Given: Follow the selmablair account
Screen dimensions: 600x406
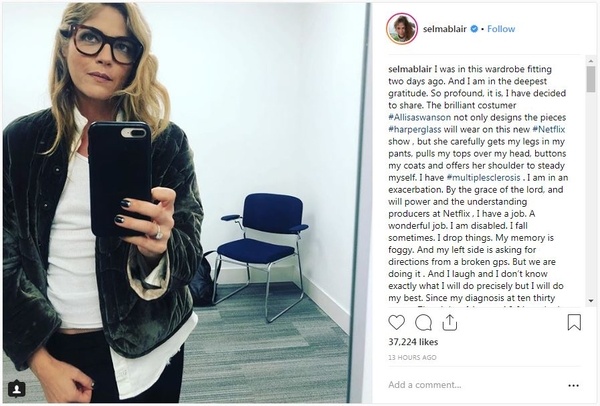Looking at the screenshot, I should pos(501,29).
